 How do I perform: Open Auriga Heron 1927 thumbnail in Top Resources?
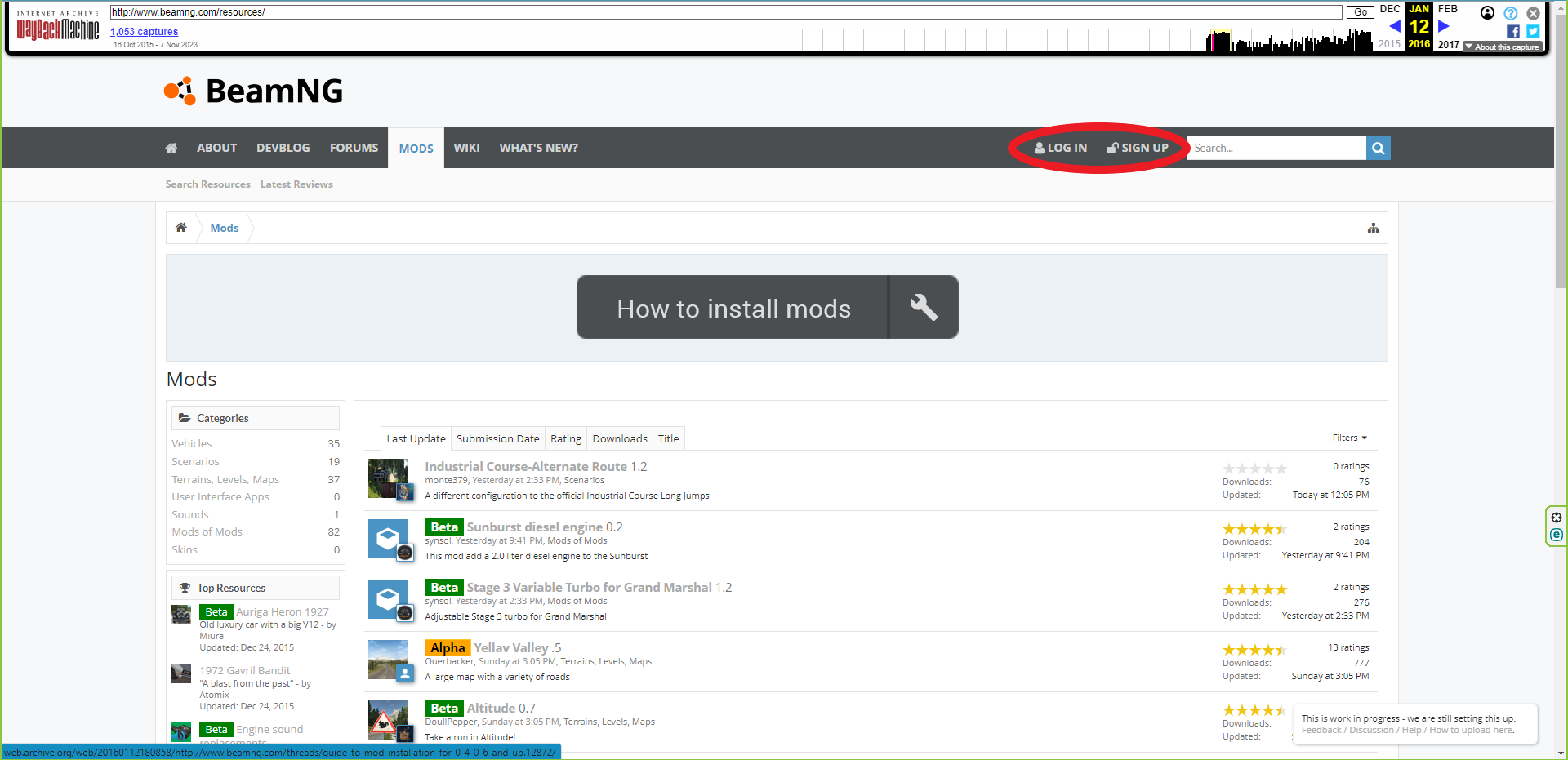pos(181,615)
